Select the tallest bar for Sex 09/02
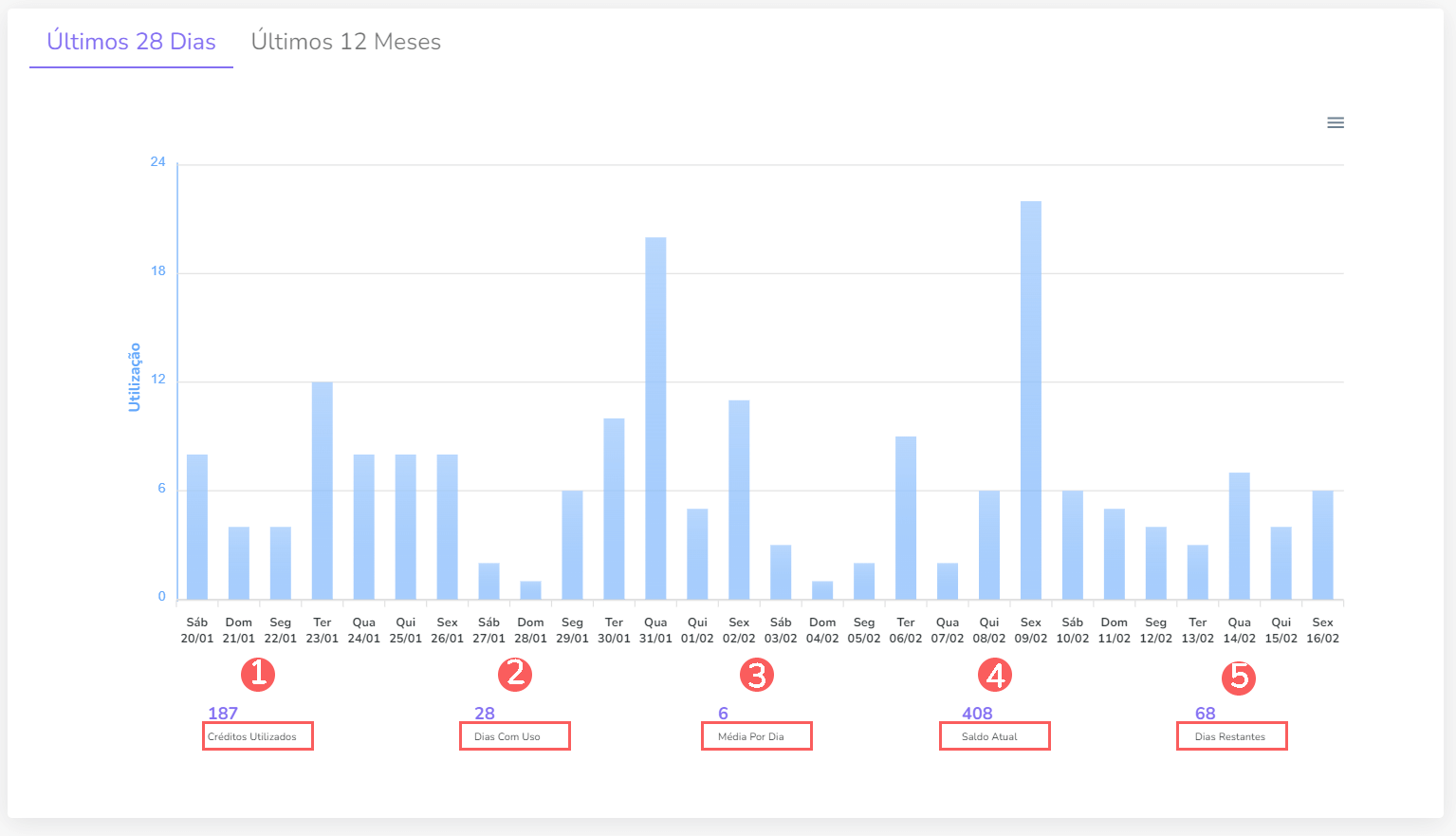1456x836 pixels. point(1031,400)
